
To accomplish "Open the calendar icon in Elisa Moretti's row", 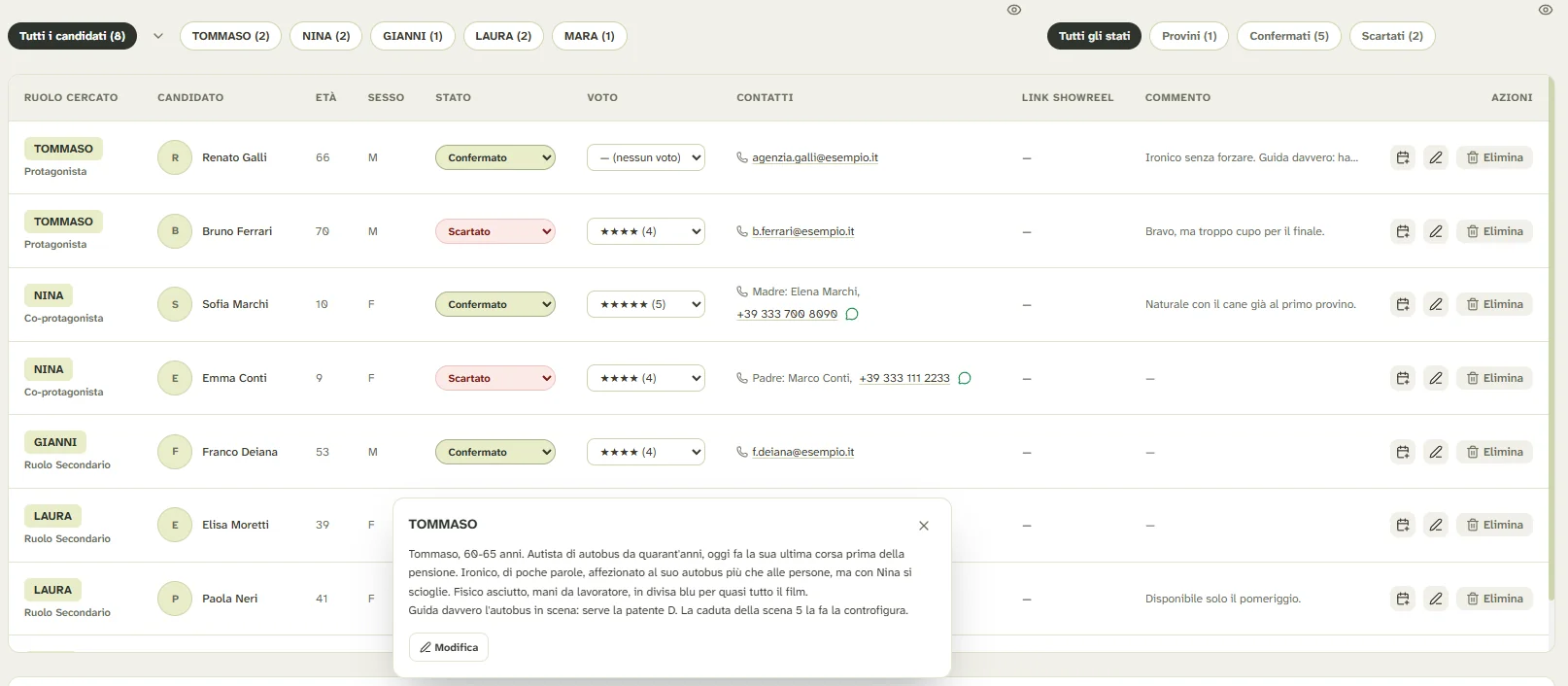I will pos(1402,525).
